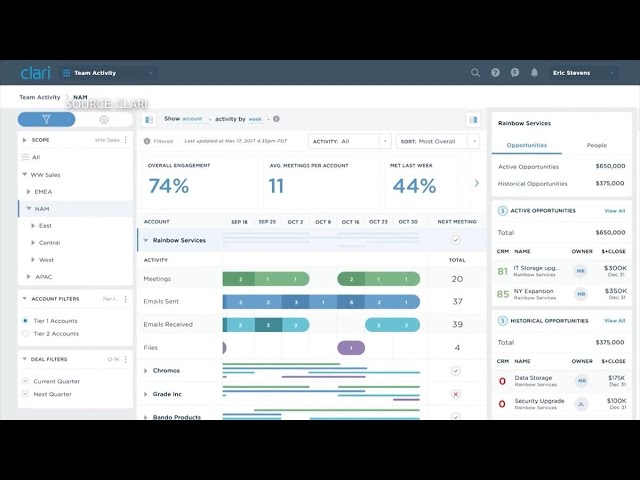Image resolution: width=640 pixels, height=480 pixels.
Task: Toggle the Next Quarter checkbox
Action: [25, 394]
